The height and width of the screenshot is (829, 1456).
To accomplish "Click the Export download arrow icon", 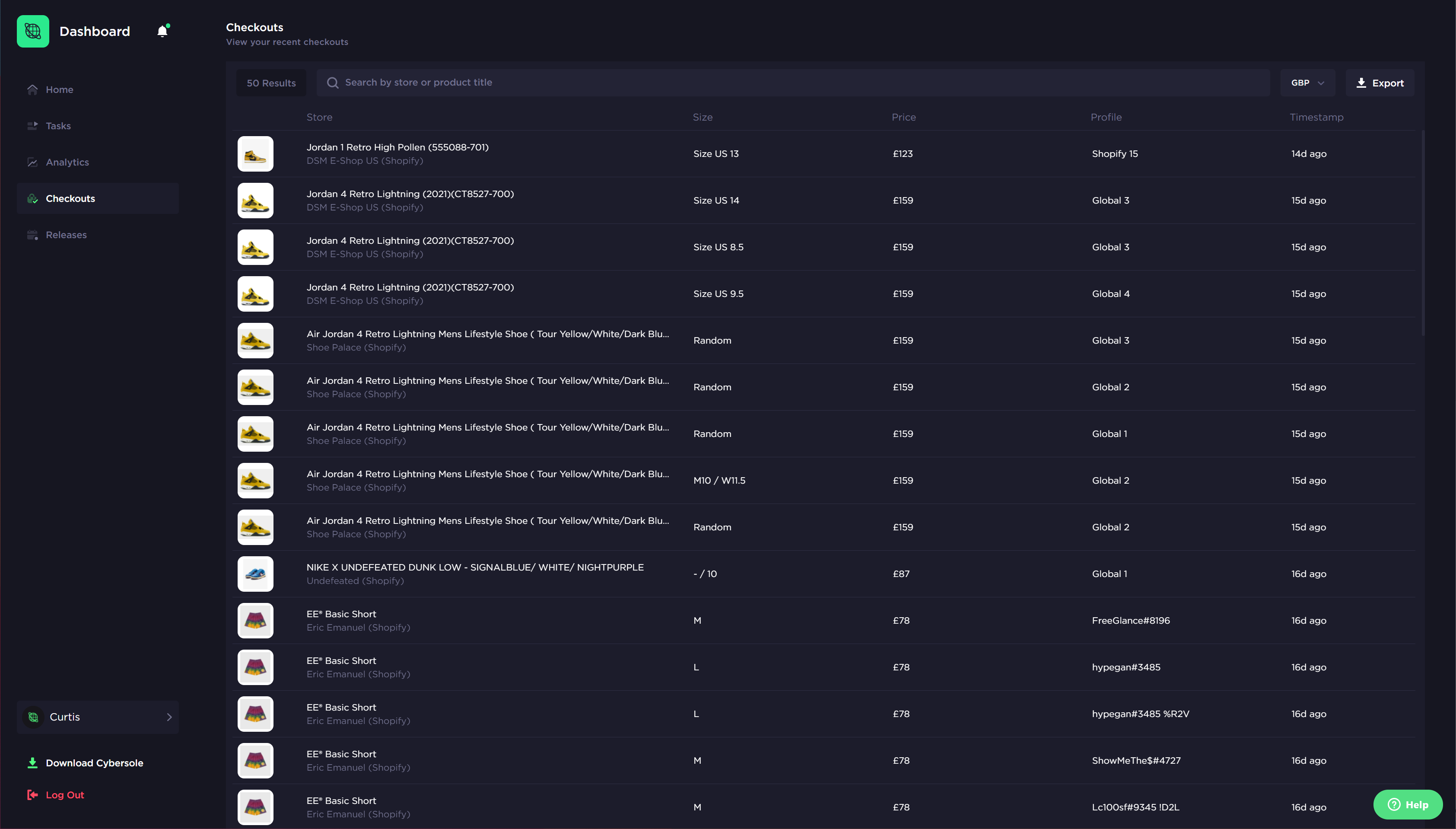I will coord(1361,83).
